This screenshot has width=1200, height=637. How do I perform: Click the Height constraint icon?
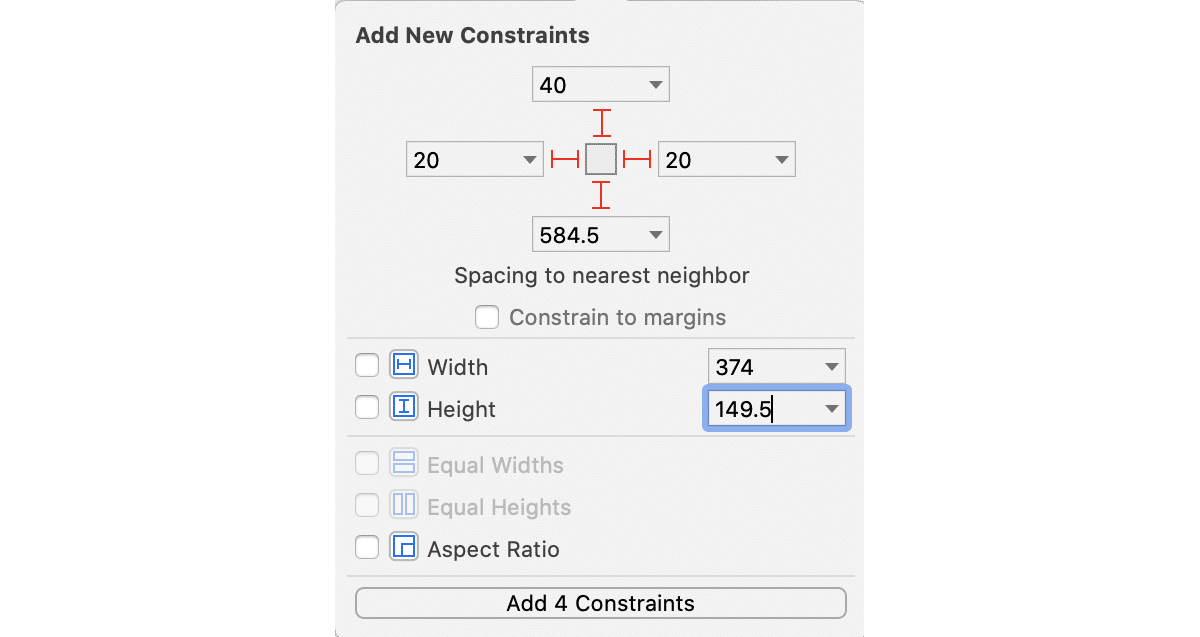pos(404,408)
